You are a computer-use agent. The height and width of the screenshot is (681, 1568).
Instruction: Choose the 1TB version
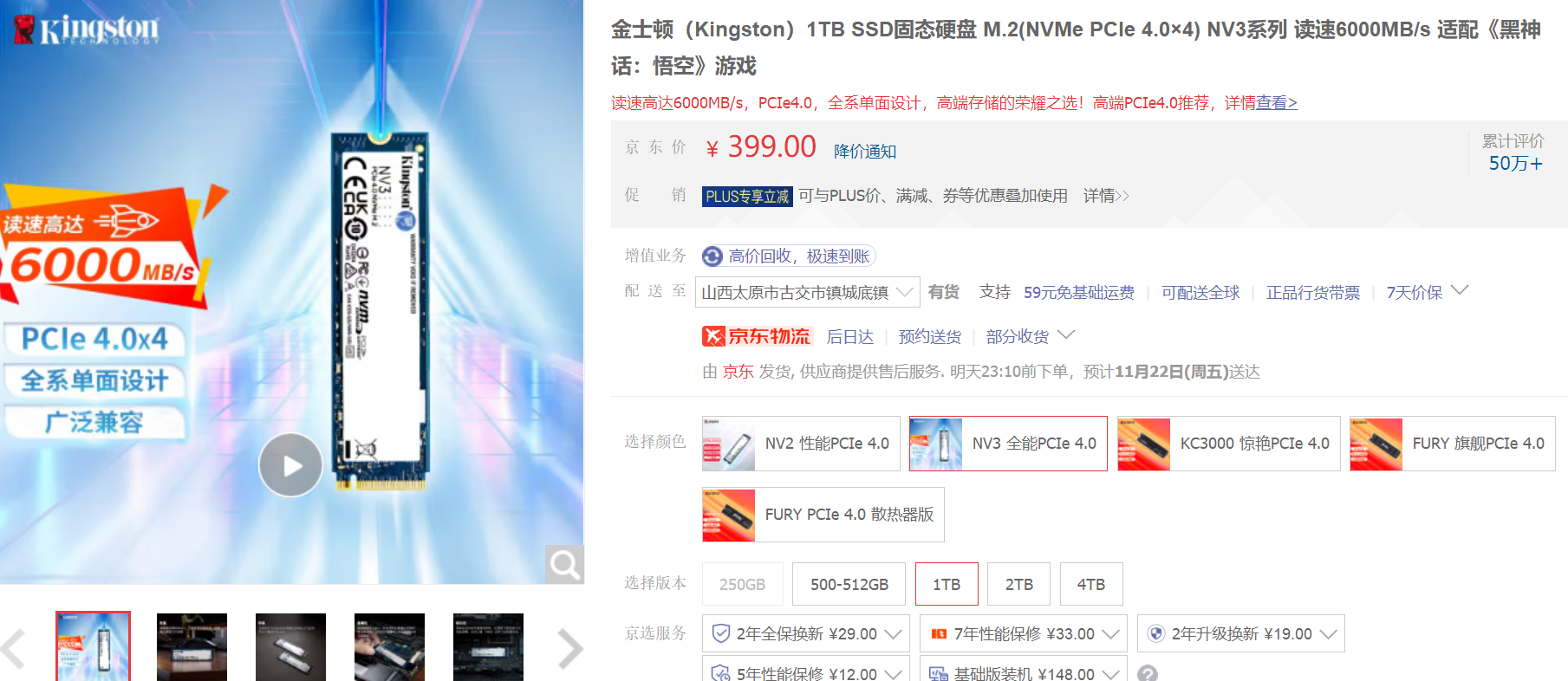947,584
